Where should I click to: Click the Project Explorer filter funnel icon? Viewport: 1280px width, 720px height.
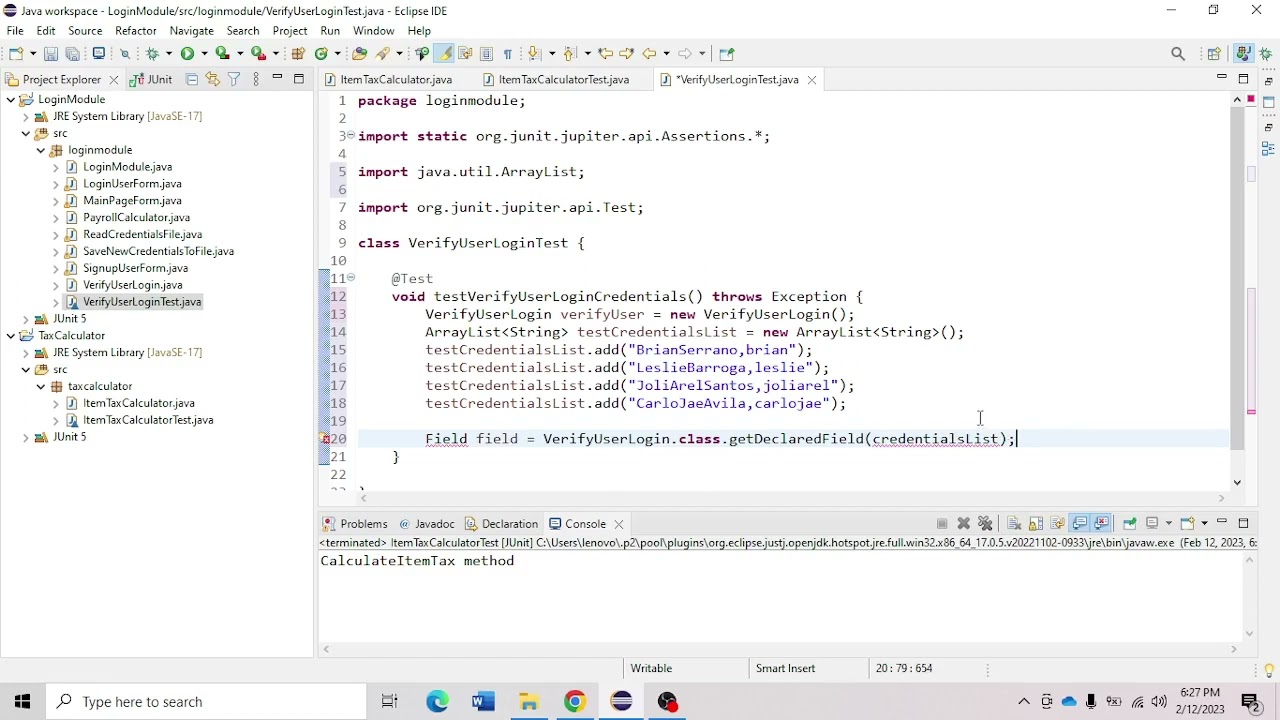coord(234,79)
